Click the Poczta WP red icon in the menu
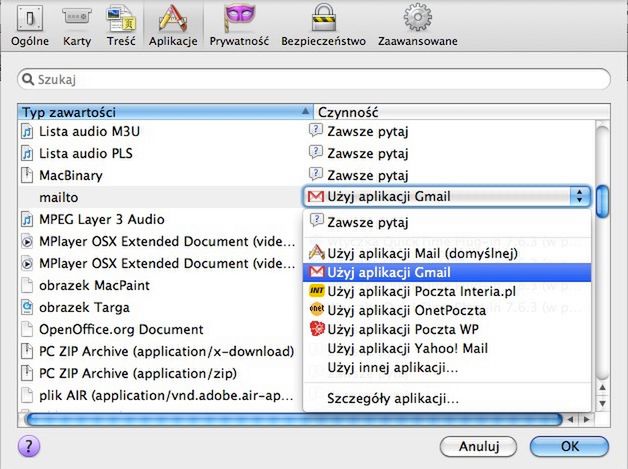This screenshot has width=628, height=469. pyautogui.click(x=316, y=329)
